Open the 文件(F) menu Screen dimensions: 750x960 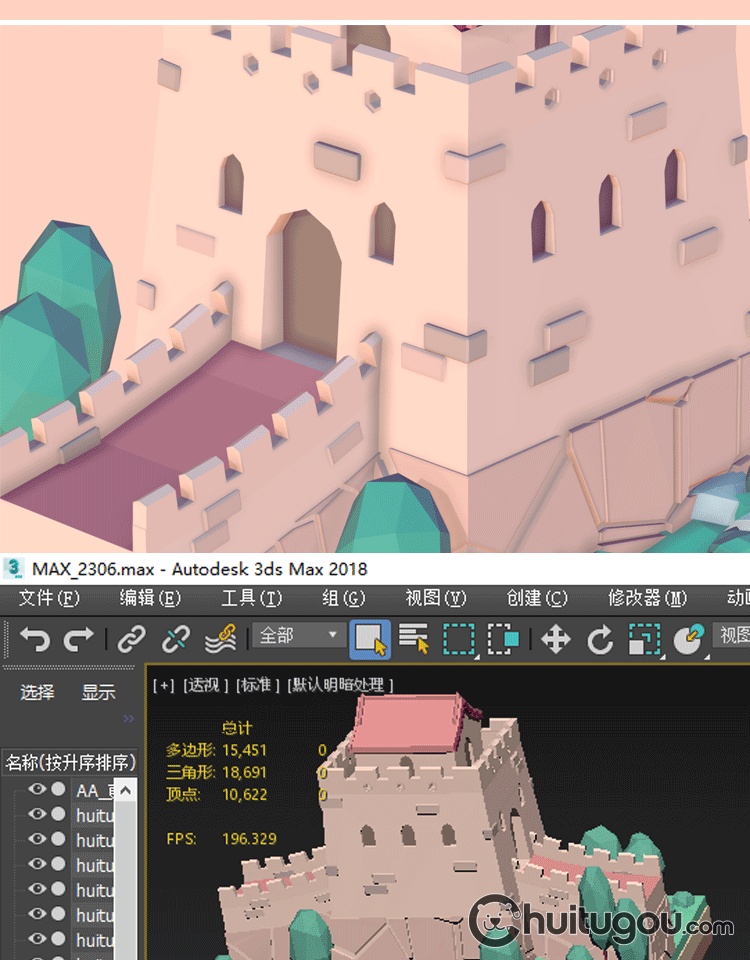(x=48, y=598)
